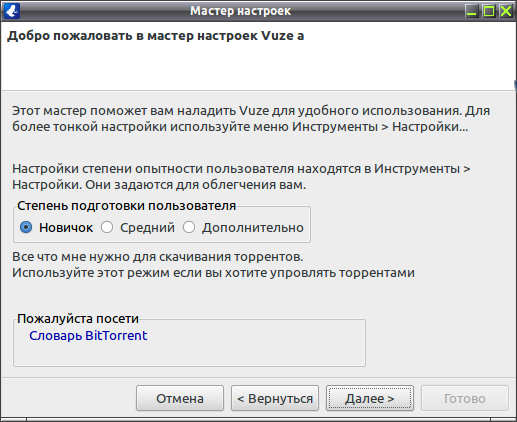Click the Степень подготовки пользователя group label
517x422 pixels.
pyautogui.click(x=126, y=206)
